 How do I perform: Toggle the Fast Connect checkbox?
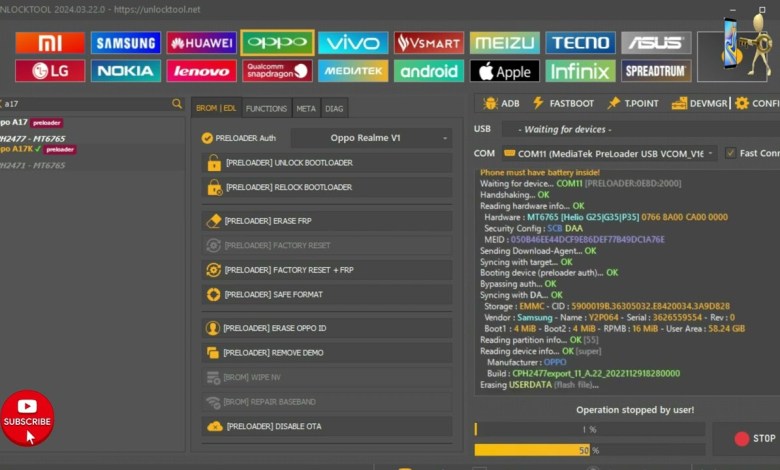point(730,153)
